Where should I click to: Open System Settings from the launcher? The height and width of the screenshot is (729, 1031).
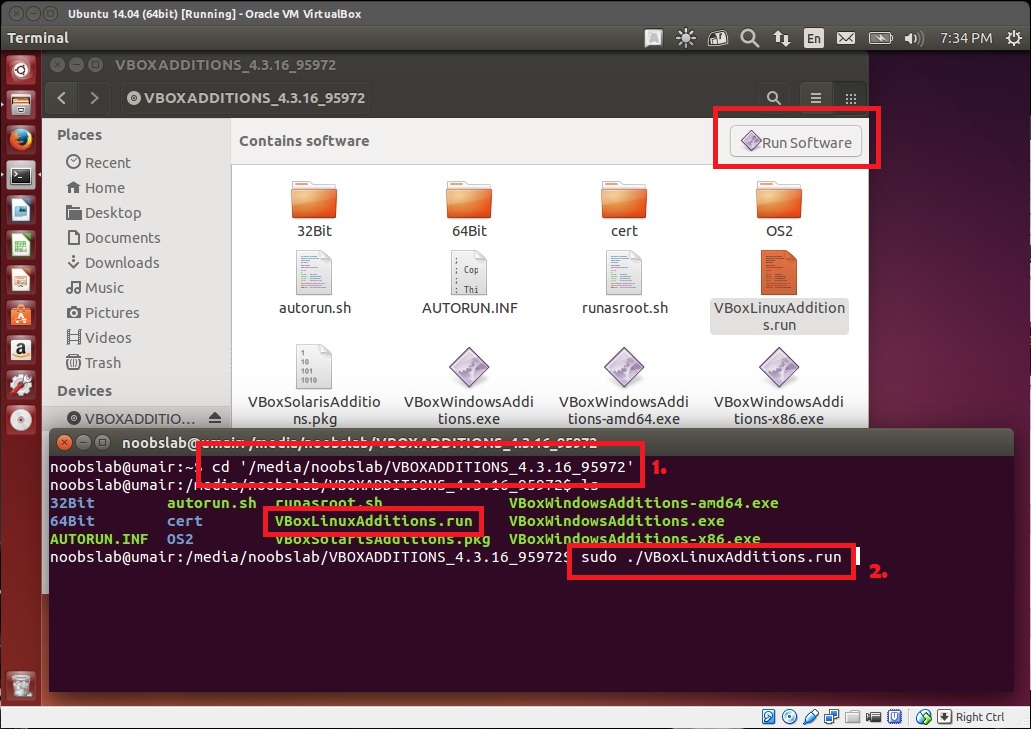click(x=20, y=385)
